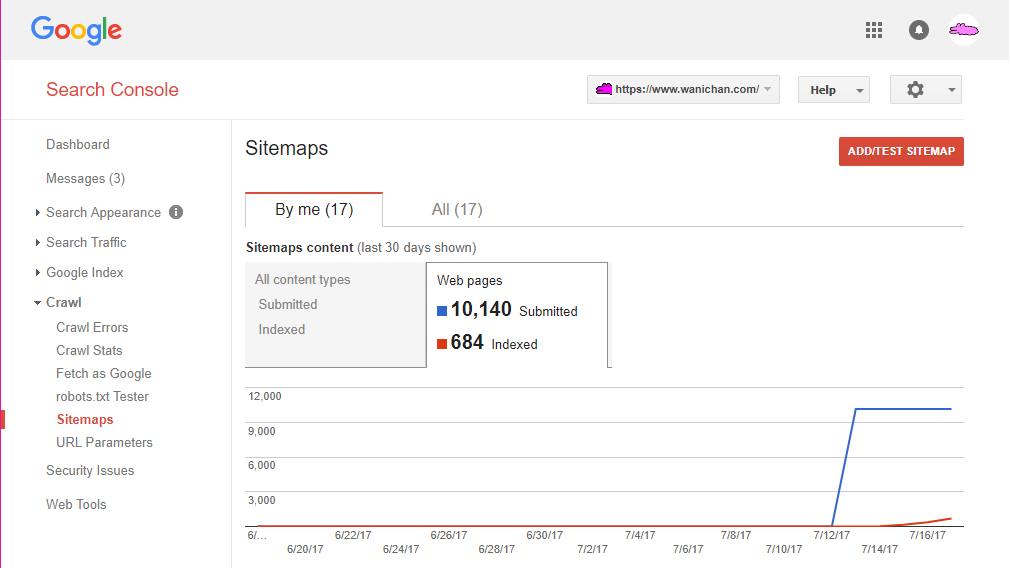Click the settings gear icon
Image resolution: width=1010 pixels, height=568 pixels.
915,90
